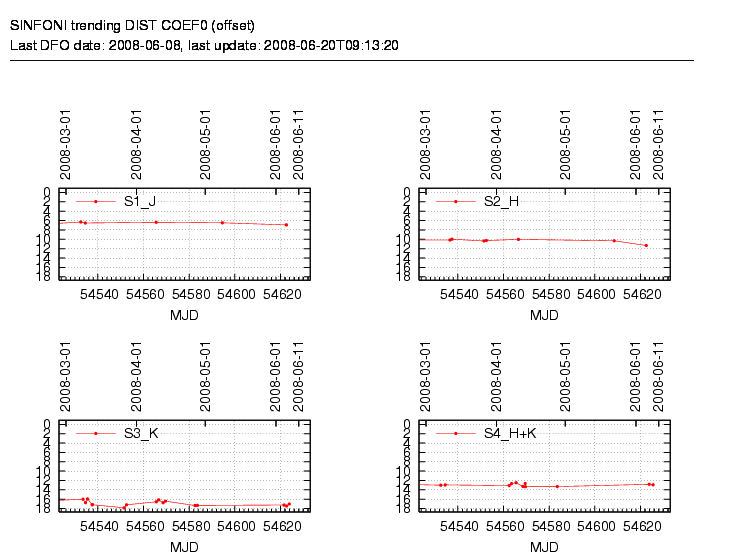Click the 2008-03-01 date label above S2_H plot

pyautogui.click(x=427, y=145)
